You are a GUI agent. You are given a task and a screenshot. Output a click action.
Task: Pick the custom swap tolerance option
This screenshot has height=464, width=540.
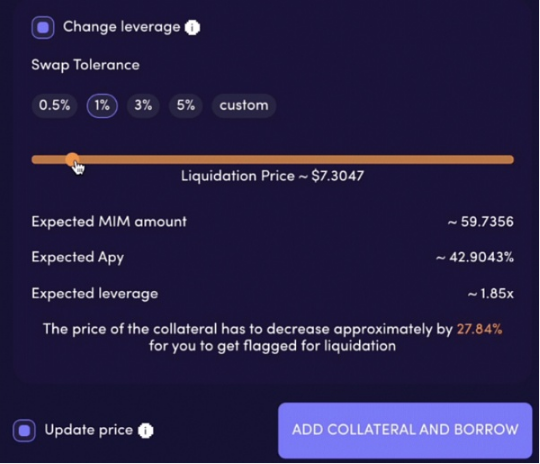(x=244, y=105)
